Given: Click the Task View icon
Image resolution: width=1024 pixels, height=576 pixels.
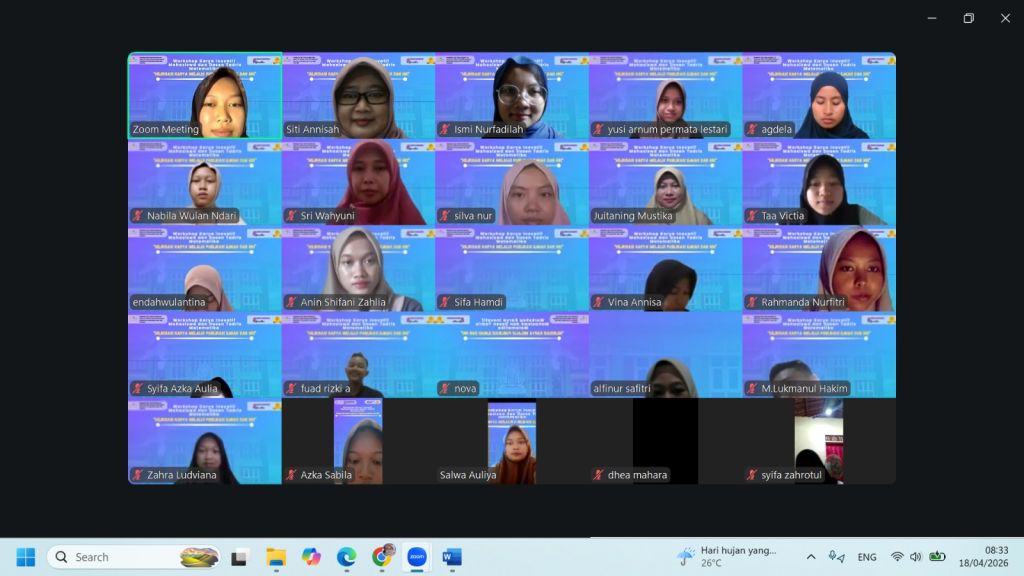Looking at the screenshot, I should [239, 557].
